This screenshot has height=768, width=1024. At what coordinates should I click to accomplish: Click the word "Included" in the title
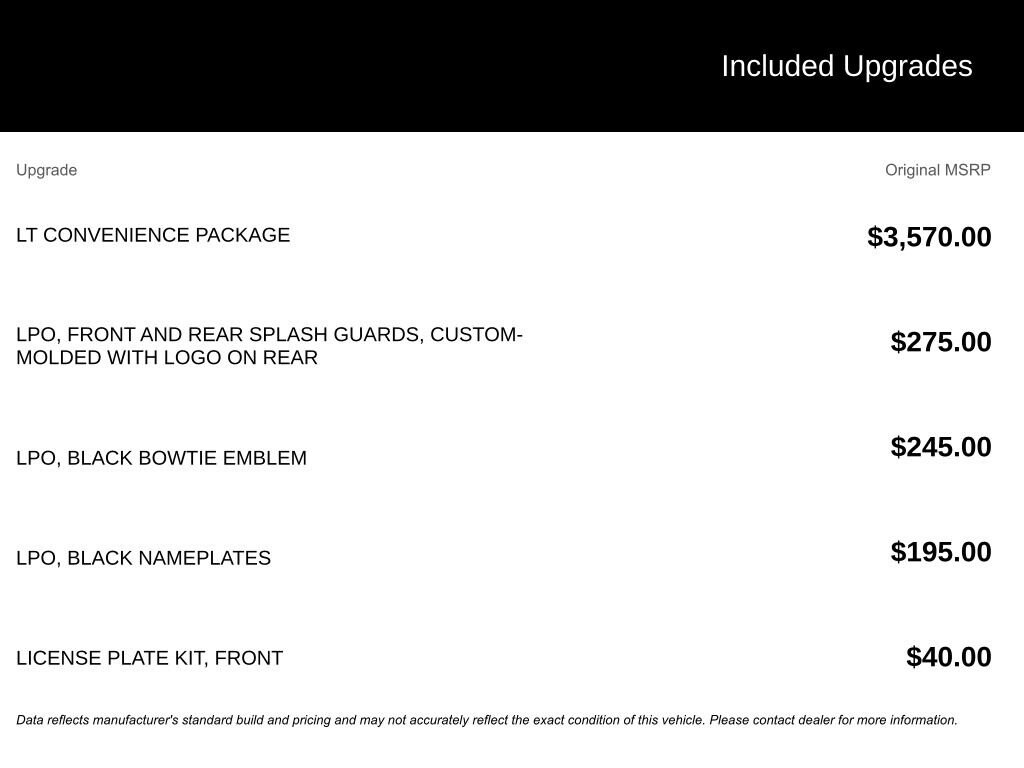pos(777,66)
